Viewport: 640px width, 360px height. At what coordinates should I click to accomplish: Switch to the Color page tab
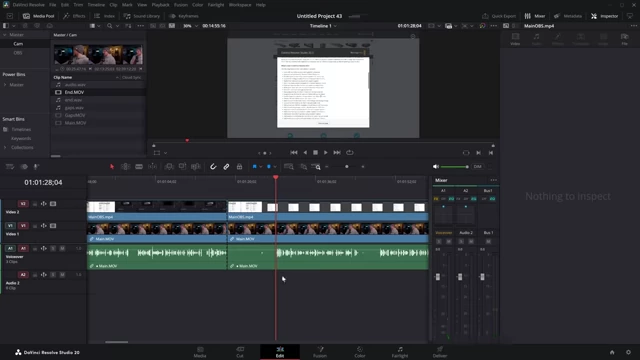360,352
